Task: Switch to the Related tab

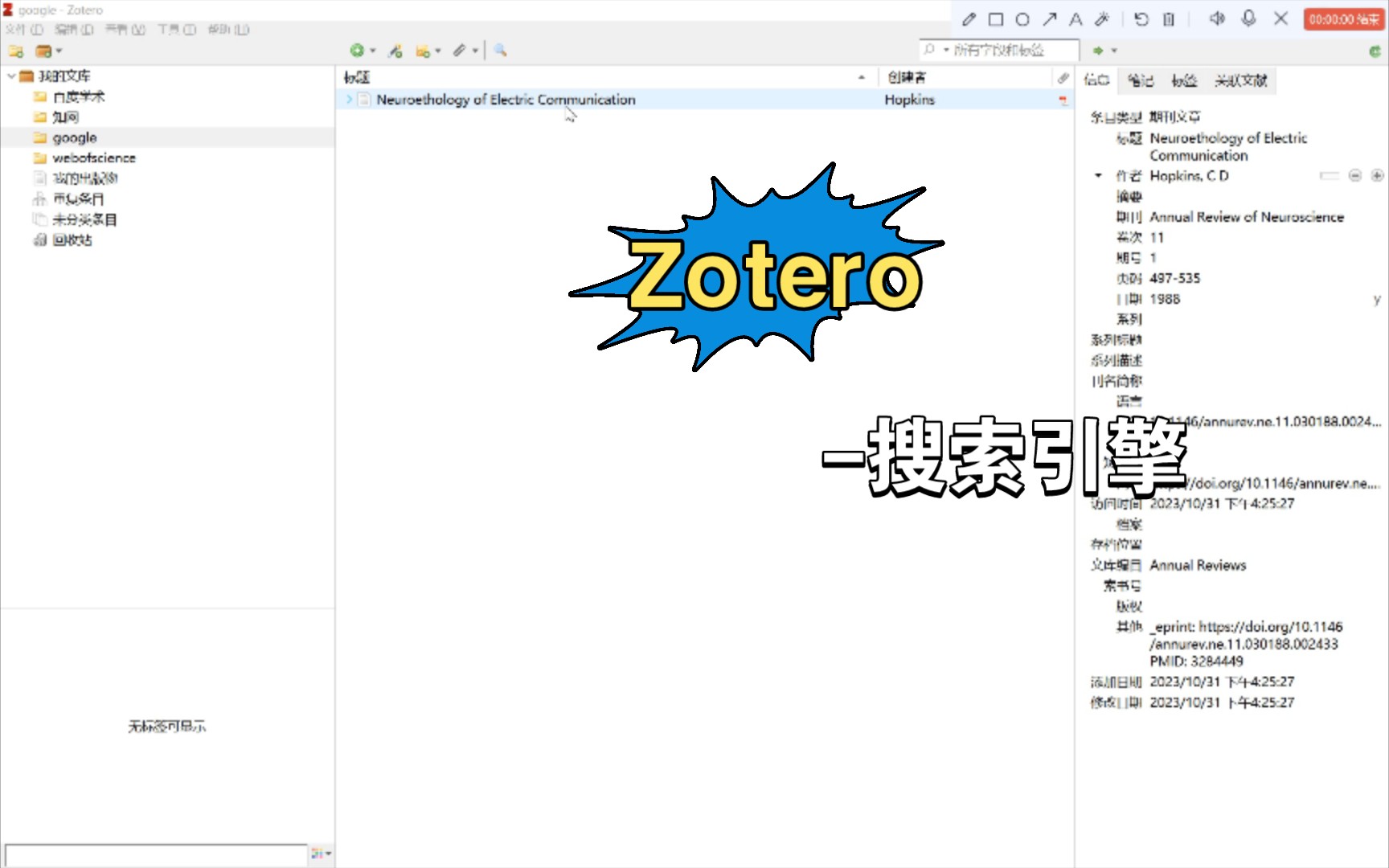Action: [1241, 80]
